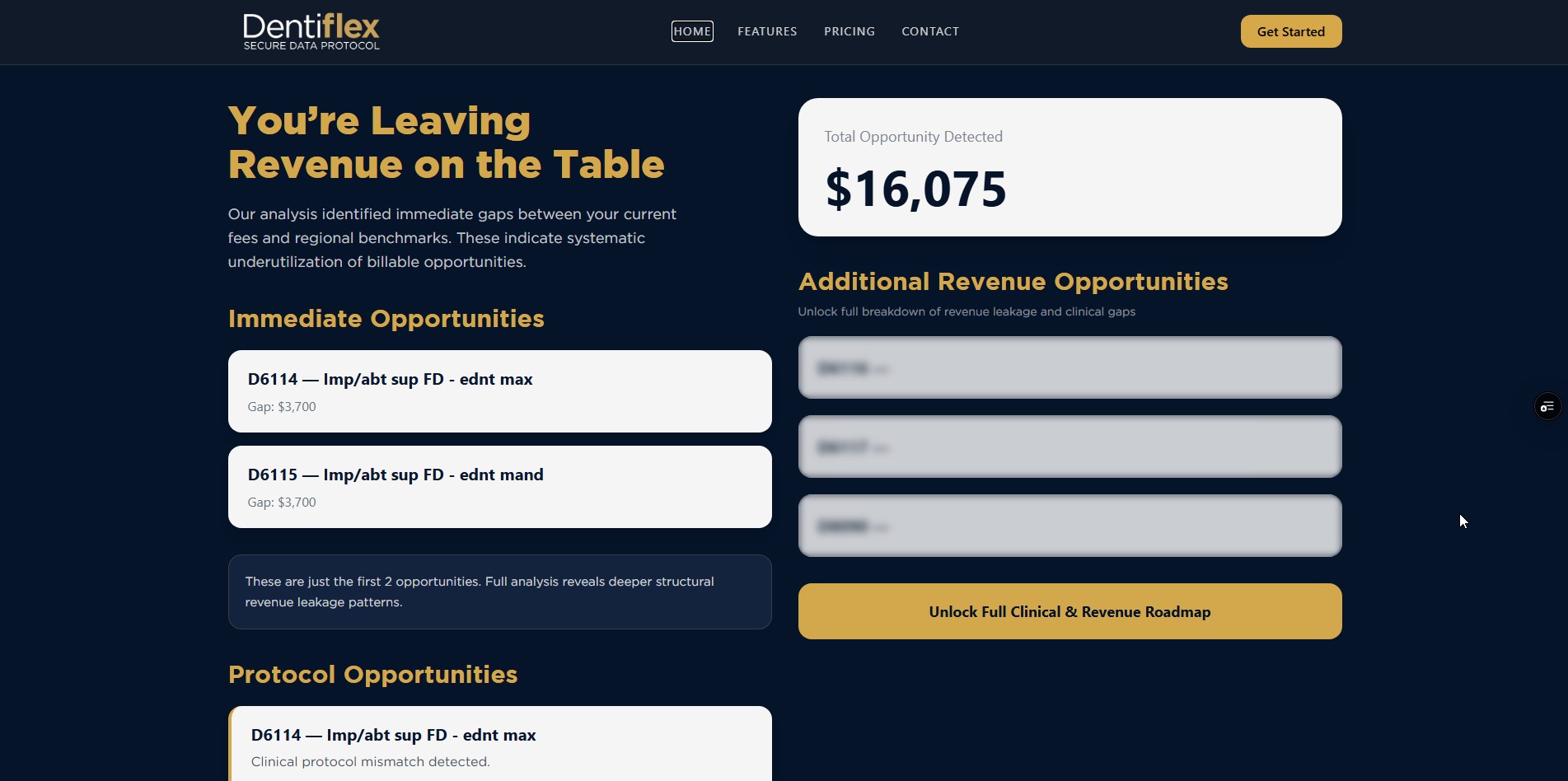The height and width of the screenshot is (781, 1568).
Task: Click the Our analysis identified paragraph
Action: point(452,238)
